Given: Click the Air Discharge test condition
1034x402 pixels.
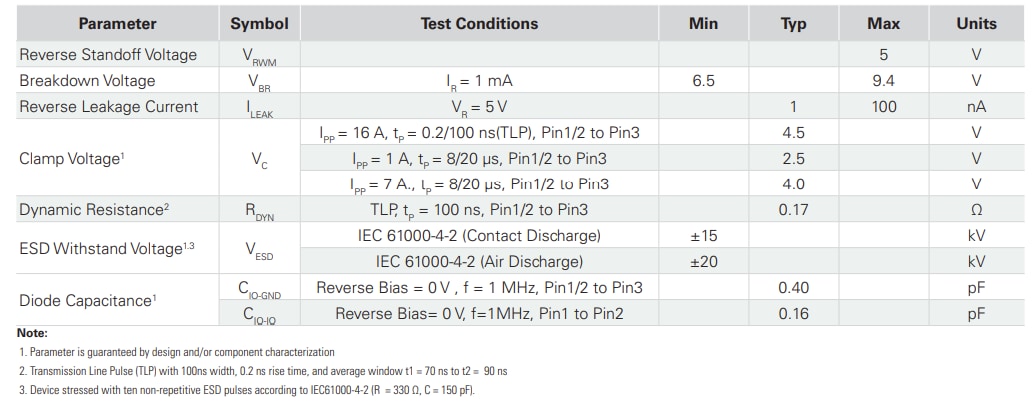Looking at the screenshot, I should pos(479,262).
